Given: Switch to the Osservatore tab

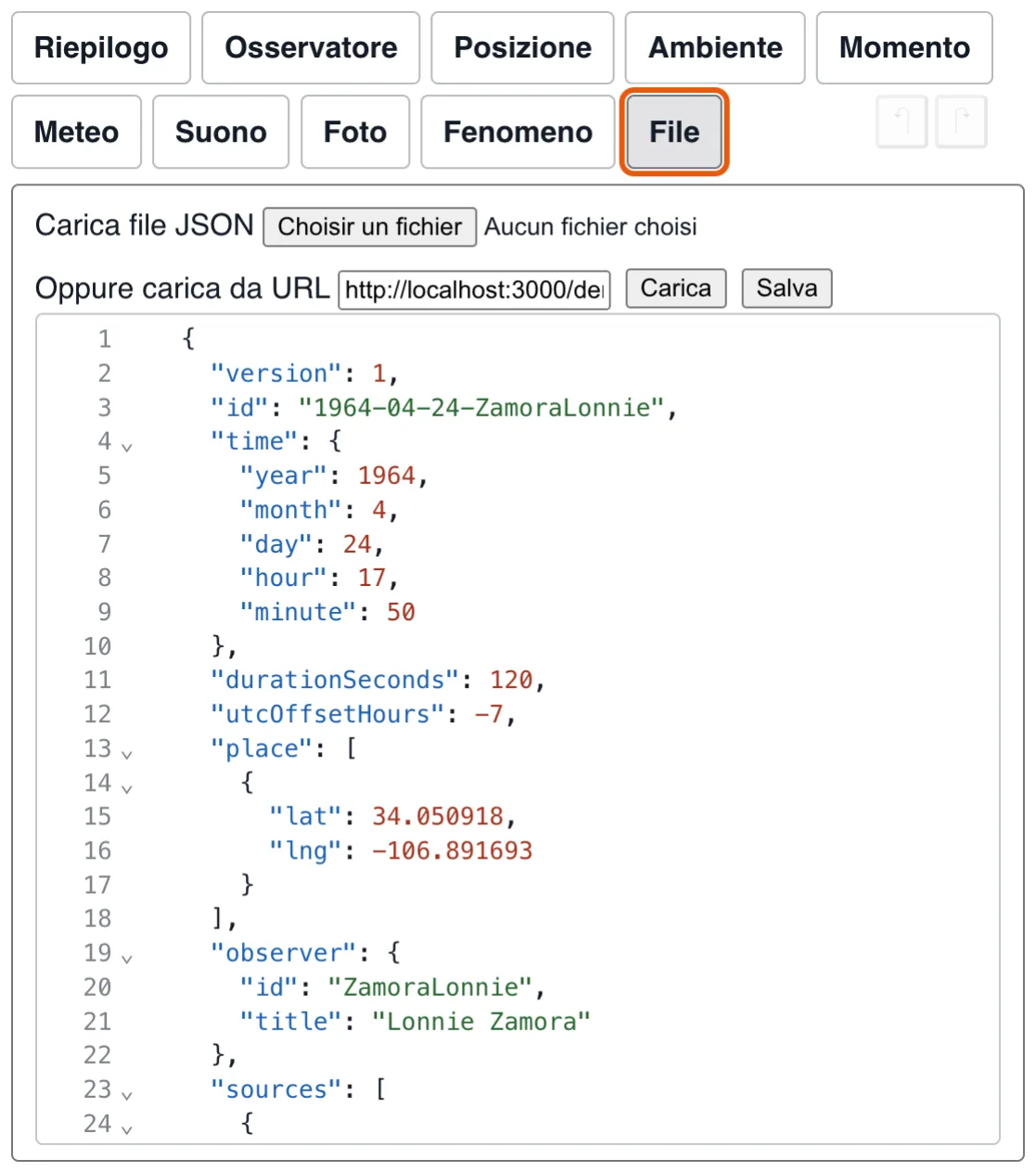Looking at the screenshot, I should [x=311, y=48].
